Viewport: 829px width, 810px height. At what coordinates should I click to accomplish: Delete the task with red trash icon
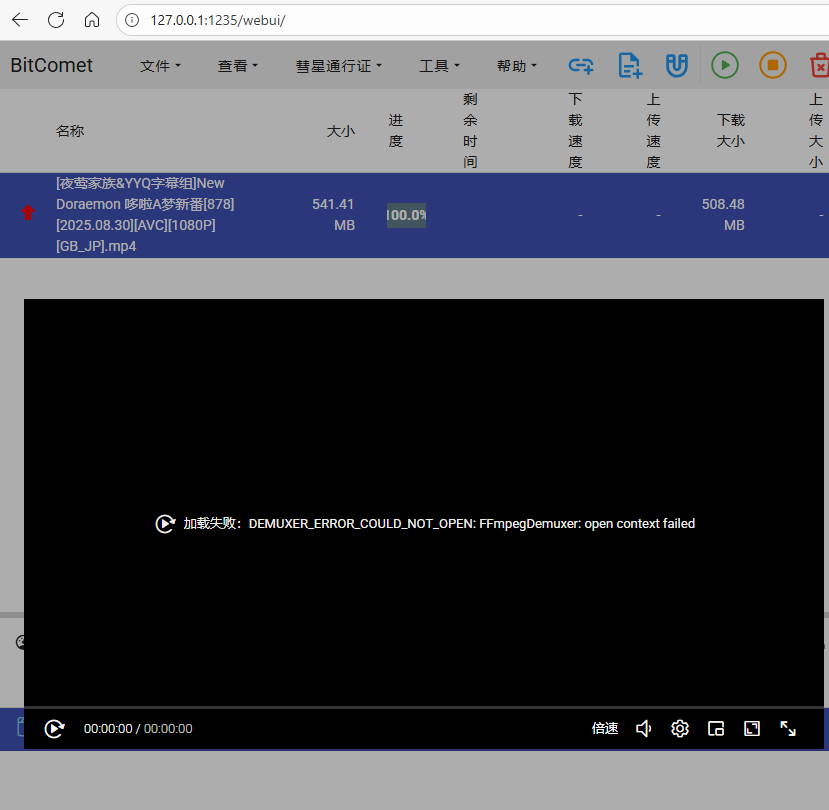coord(819,66)
